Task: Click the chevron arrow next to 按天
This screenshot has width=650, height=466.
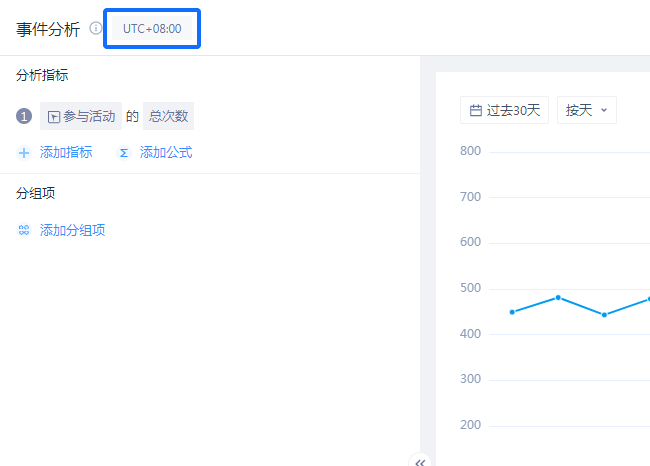Action: 603,110
